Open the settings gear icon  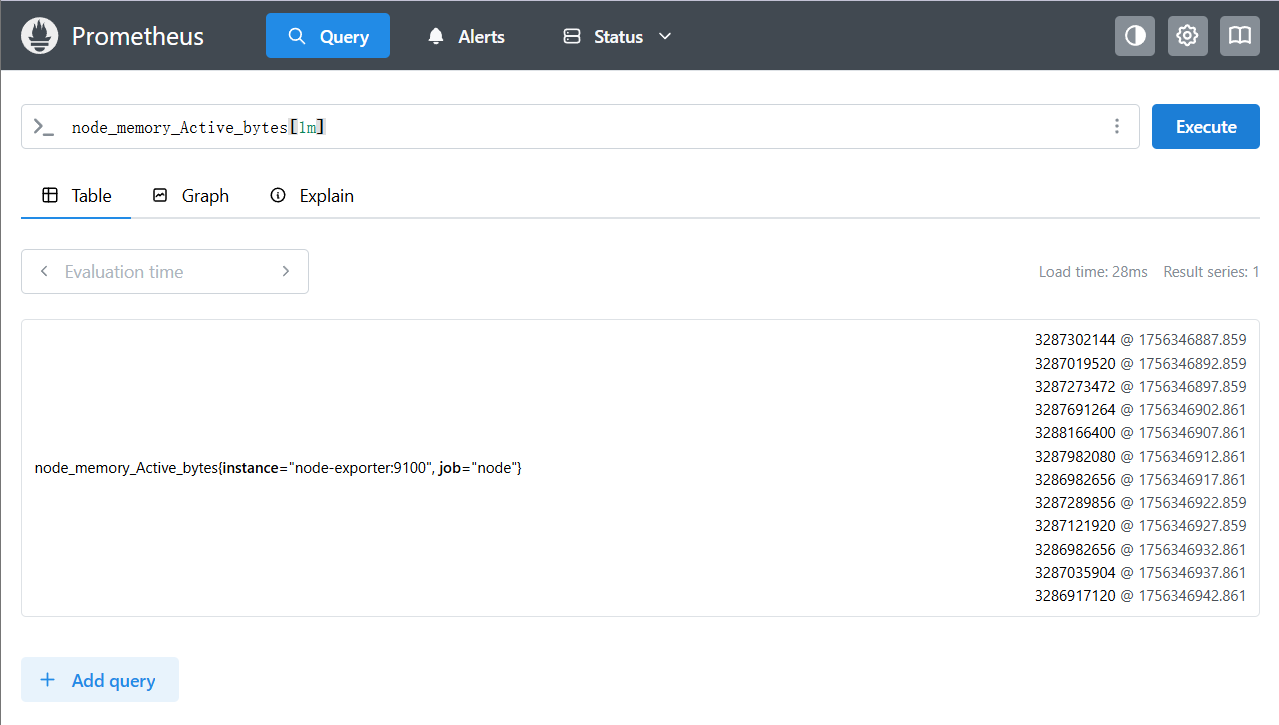pyautogui.click(x=1187, y=36)
